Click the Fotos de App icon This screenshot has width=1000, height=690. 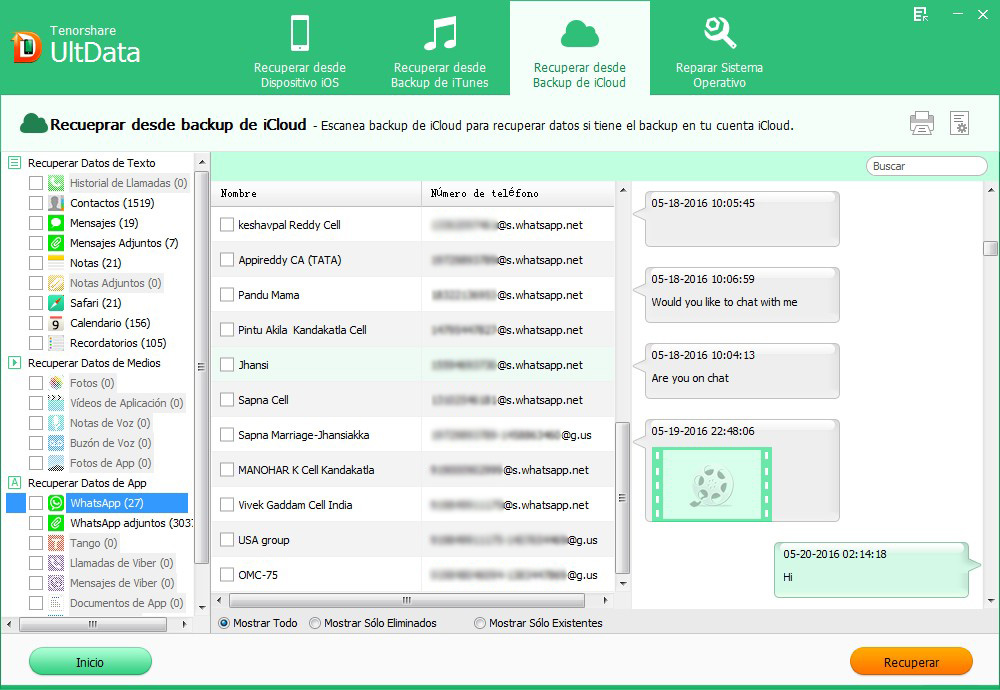pos(56,463)
